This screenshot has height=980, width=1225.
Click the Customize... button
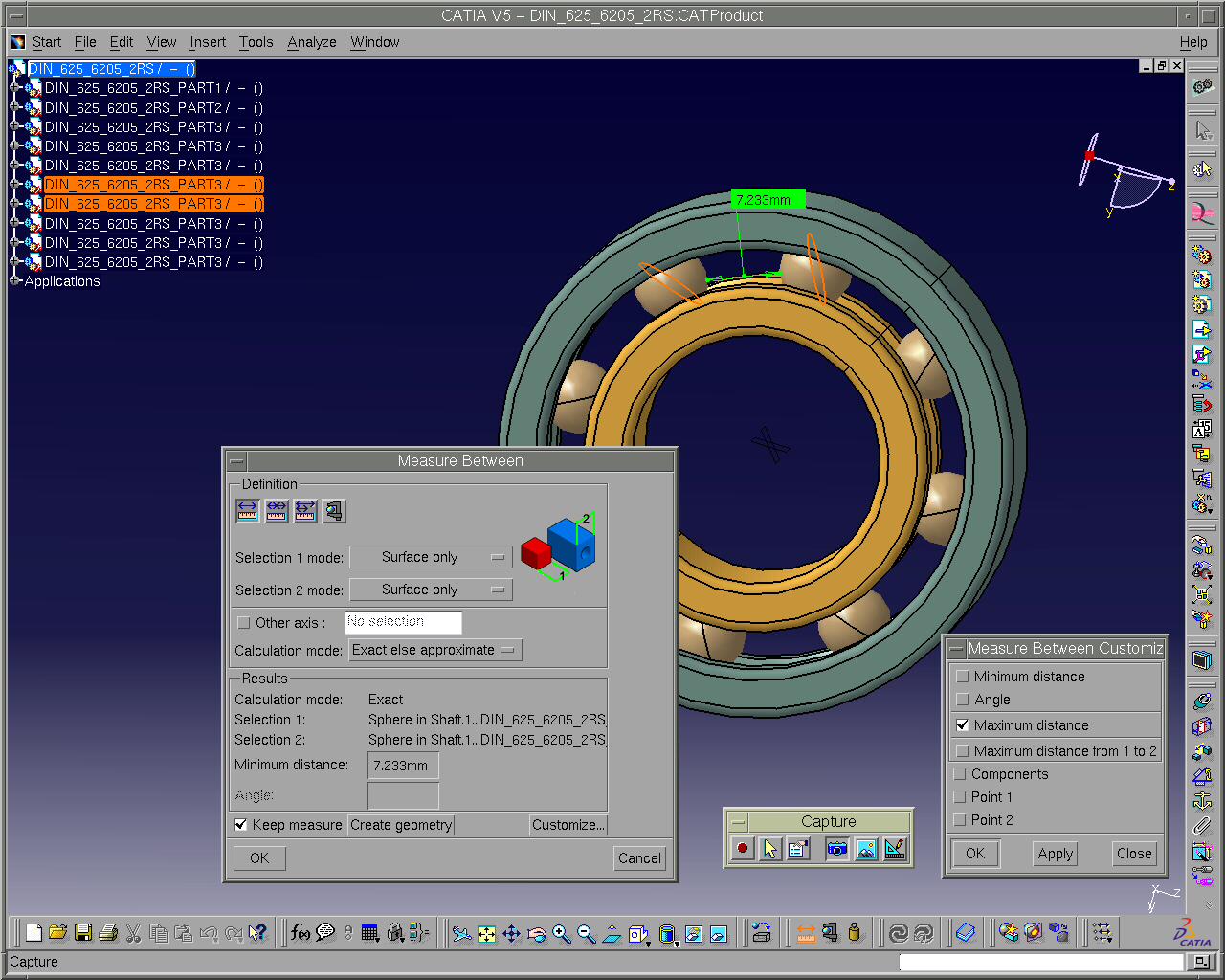[x=568, y=825]
